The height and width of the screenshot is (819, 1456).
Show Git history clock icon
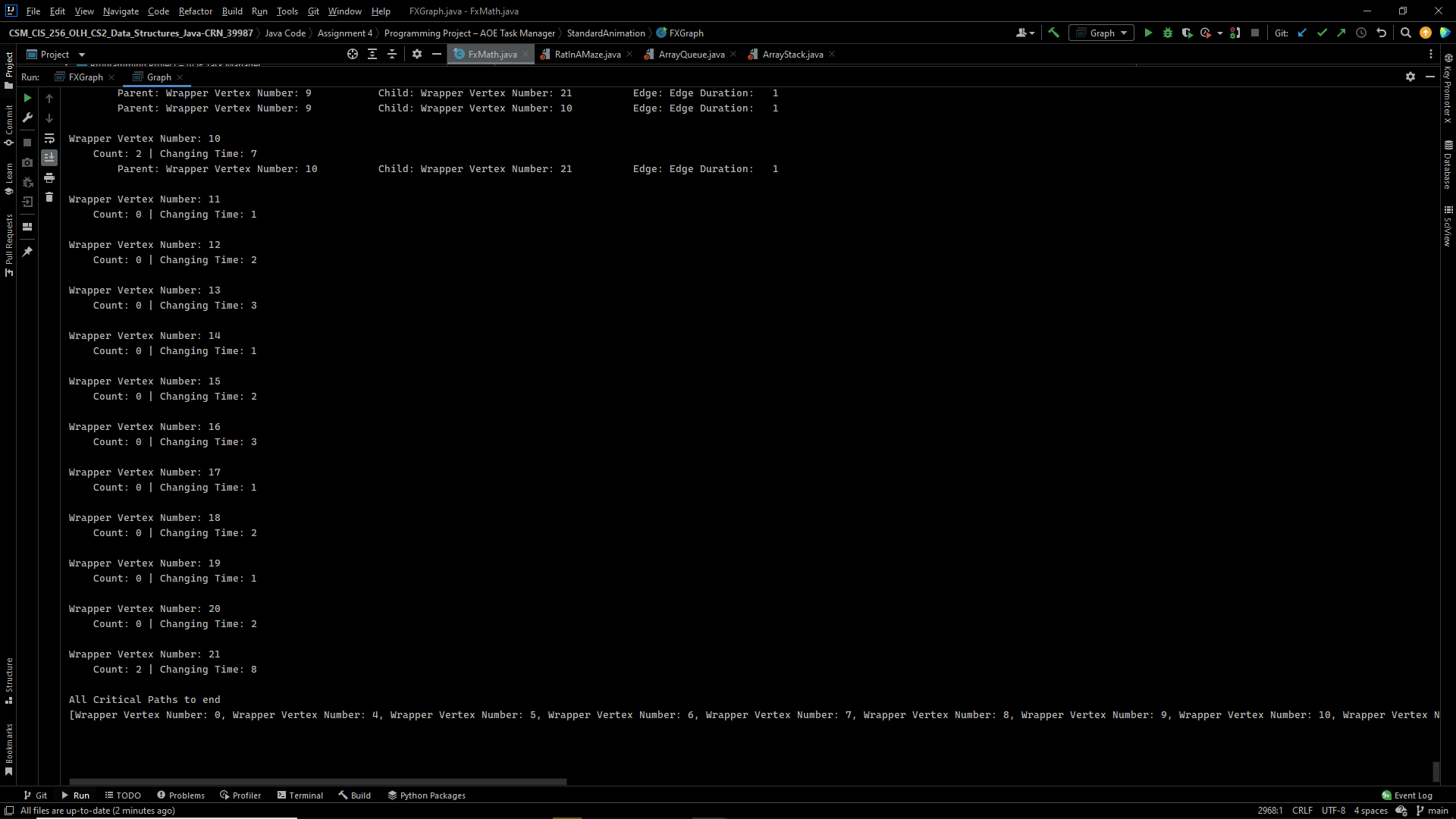tap(1361, 33)
